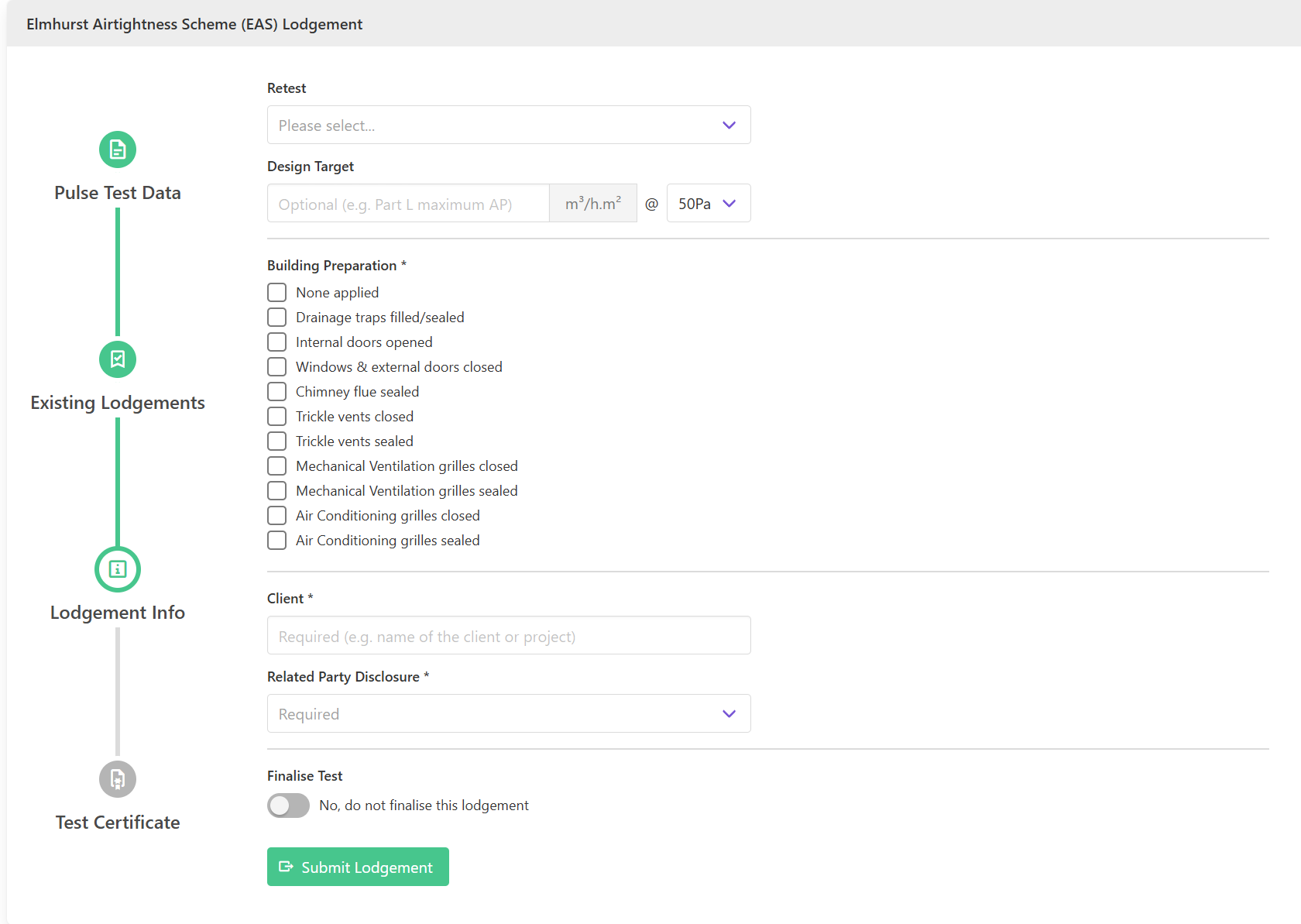Click the exit icon on Submit Lodgement
1301x924 pixels.
(x=286, y=867)
